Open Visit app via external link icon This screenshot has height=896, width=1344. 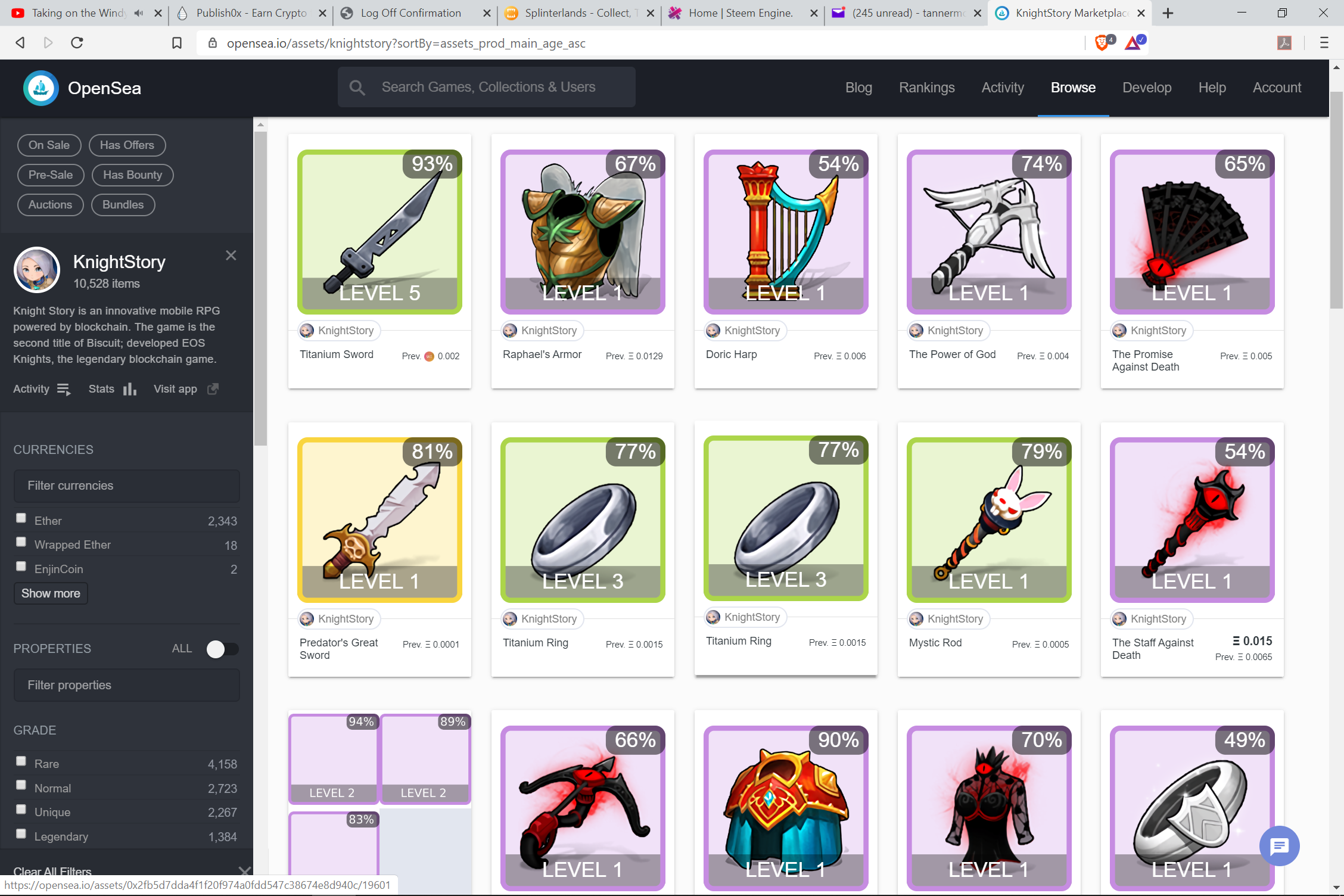click(x=212, y=389)
